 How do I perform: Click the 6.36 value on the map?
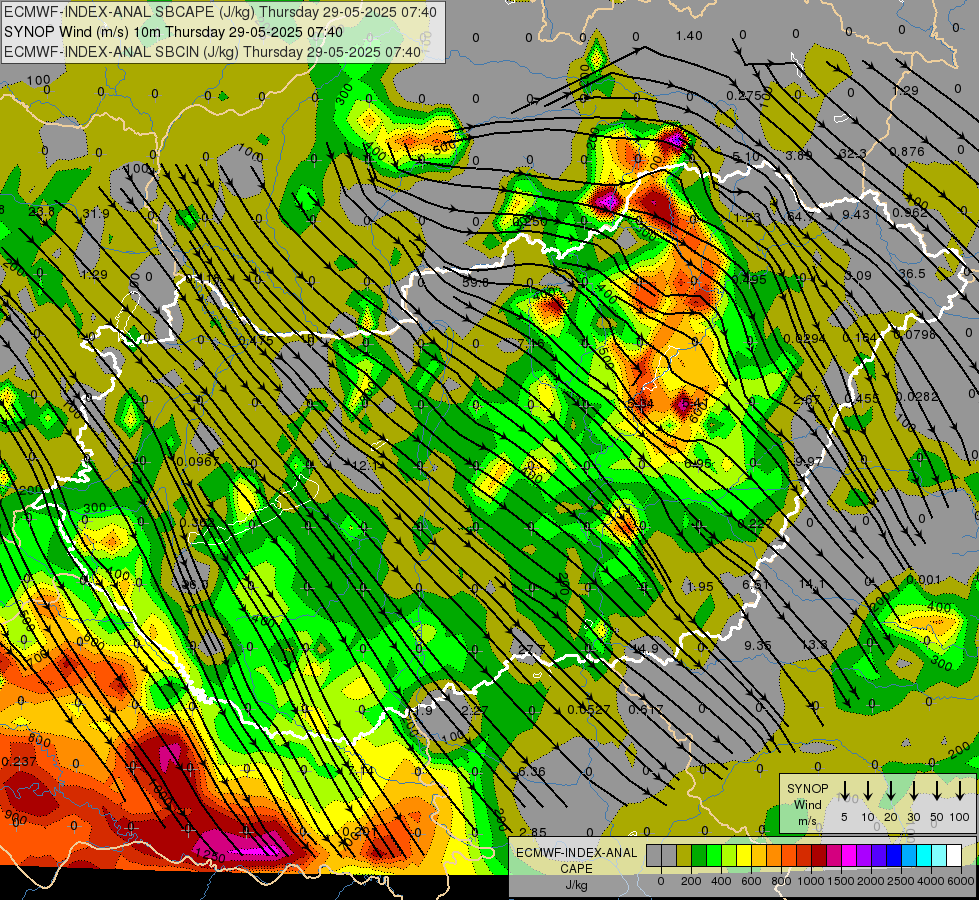point(531,771)
